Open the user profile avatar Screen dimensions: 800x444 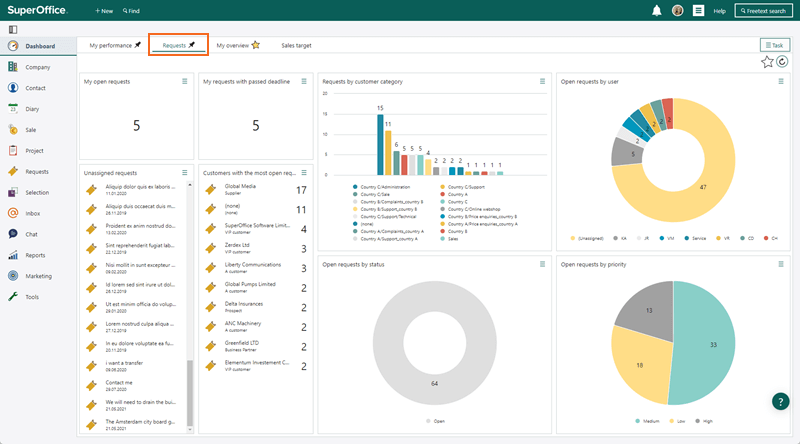coord(678,11)
